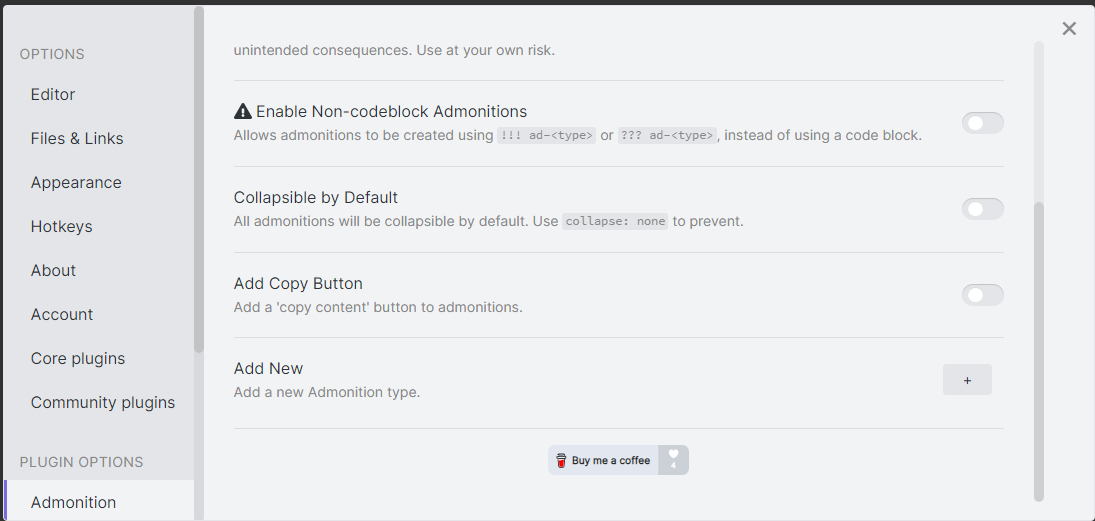The image size is (1095, 521).
Task: Click the sidebar vertical scrollbar thumb
Action: (199, 180)
